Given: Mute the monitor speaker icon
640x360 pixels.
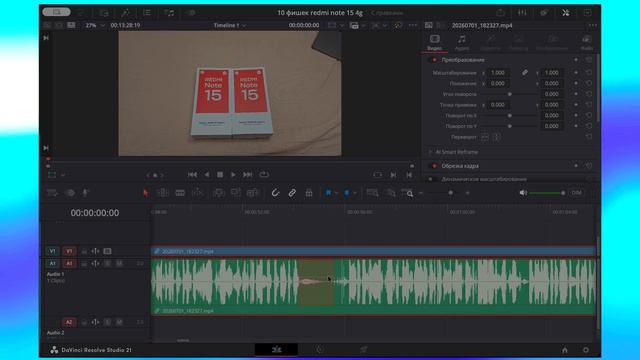Looking at the screenshot, I should click(523, 193).
